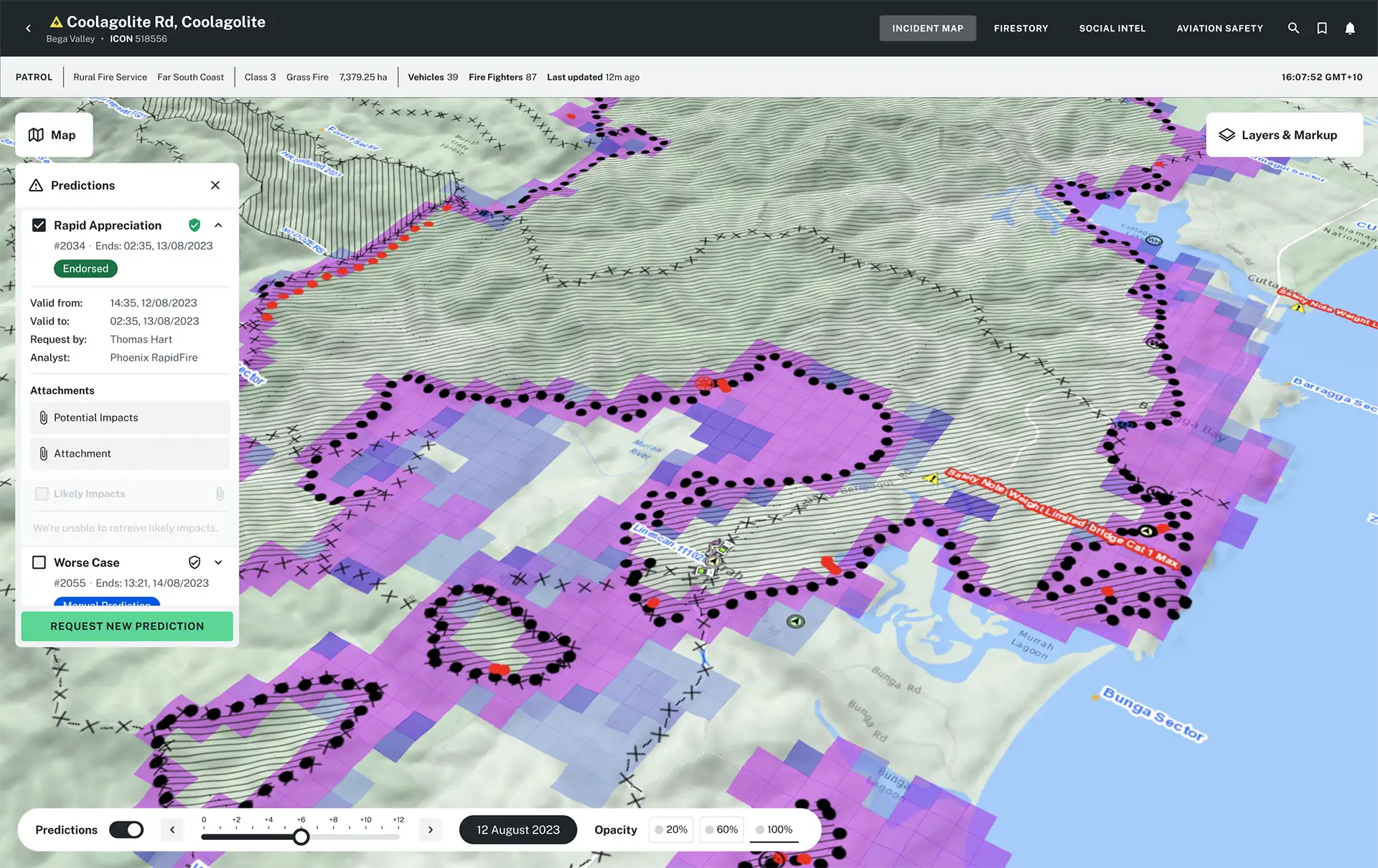
Task: Open the Attachment file item
Action: click(x=130, y=453)
